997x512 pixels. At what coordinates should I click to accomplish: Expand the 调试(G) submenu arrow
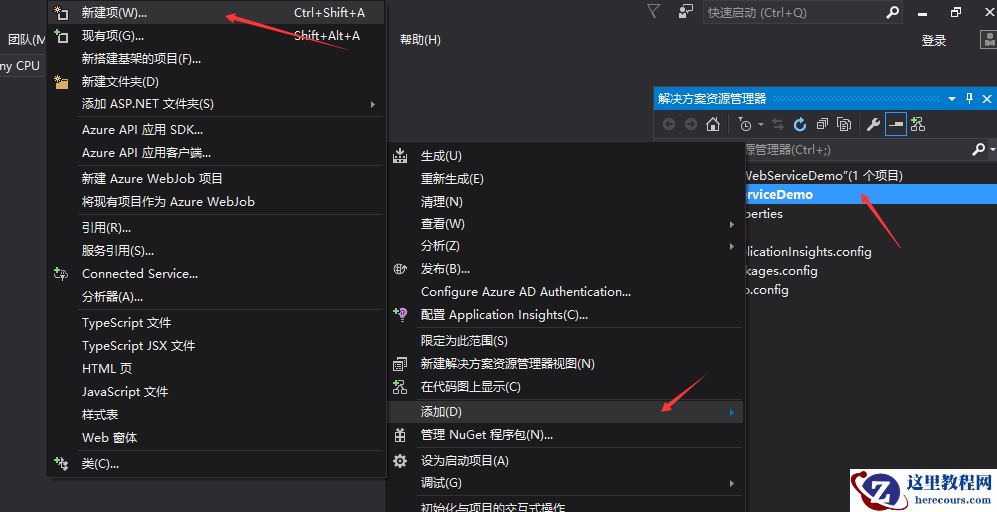coord(732,483)
